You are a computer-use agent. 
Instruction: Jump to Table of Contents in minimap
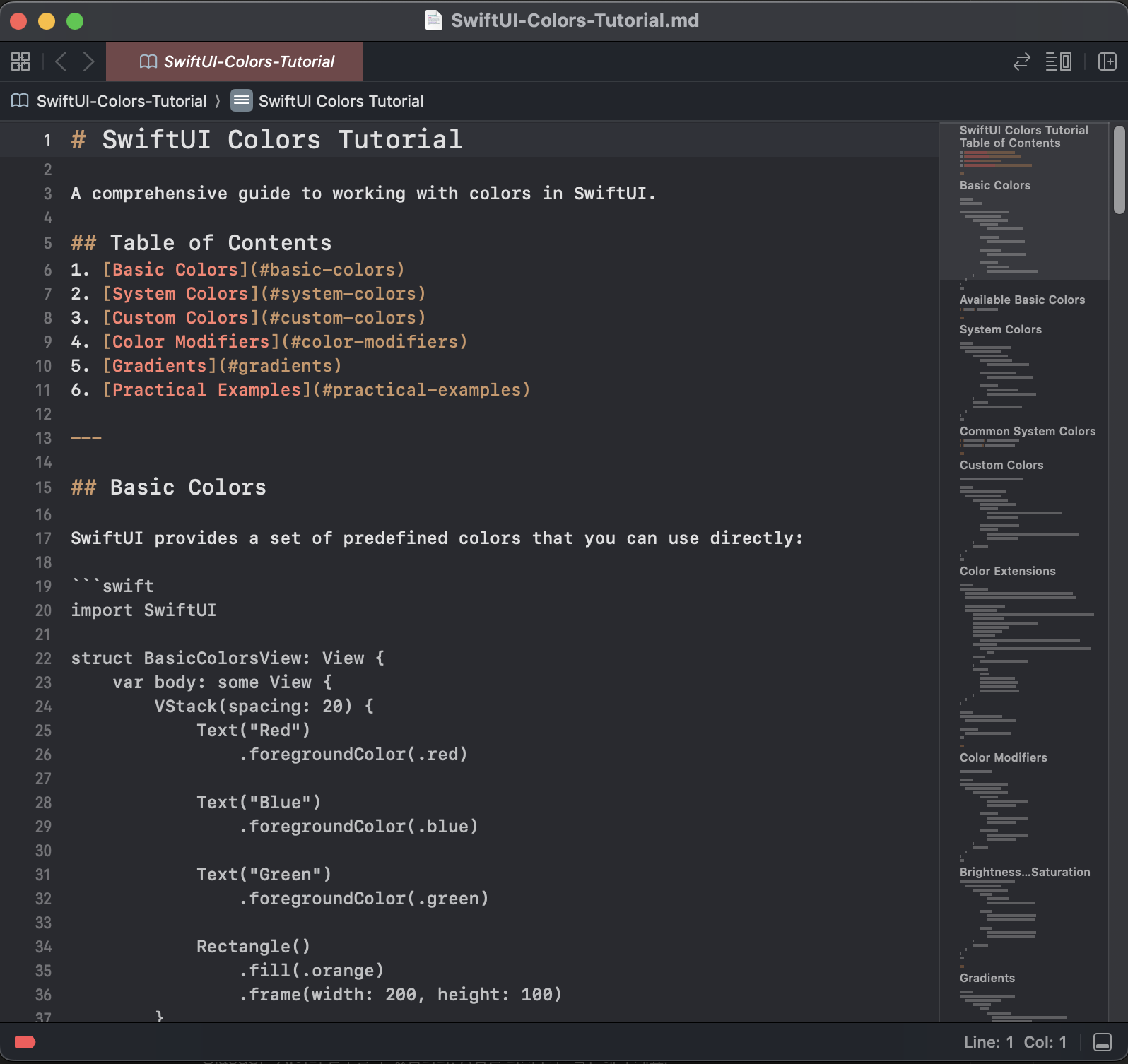[x=1010, y=143]
